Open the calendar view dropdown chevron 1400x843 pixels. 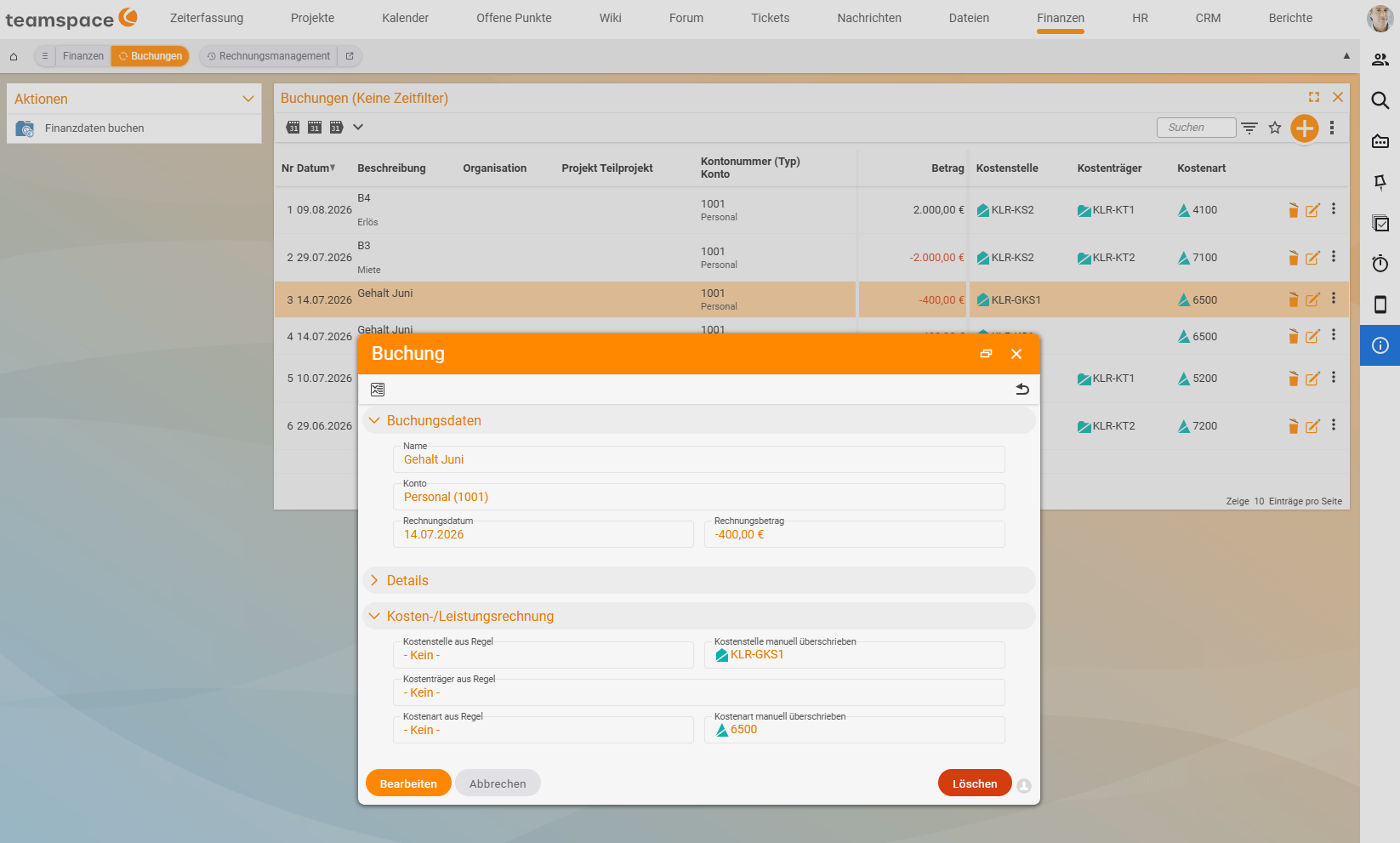click(358, 128)
